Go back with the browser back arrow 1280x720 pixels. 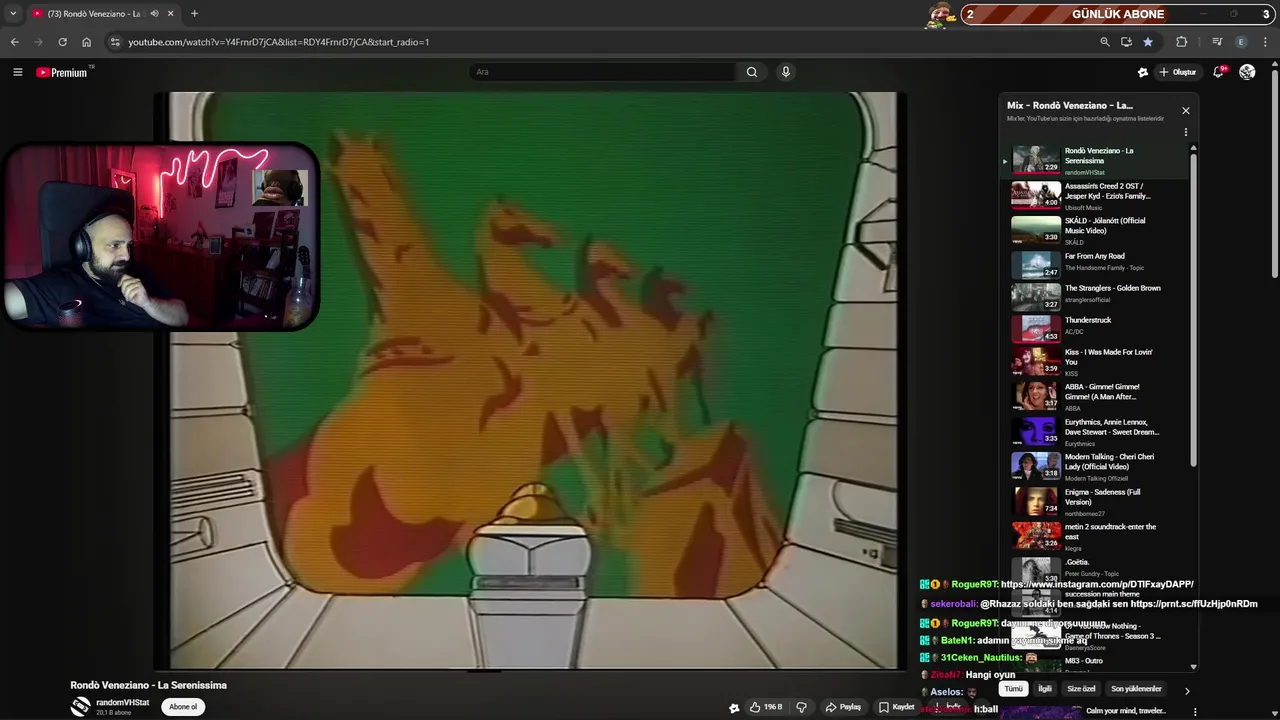[x=14, y=42]
